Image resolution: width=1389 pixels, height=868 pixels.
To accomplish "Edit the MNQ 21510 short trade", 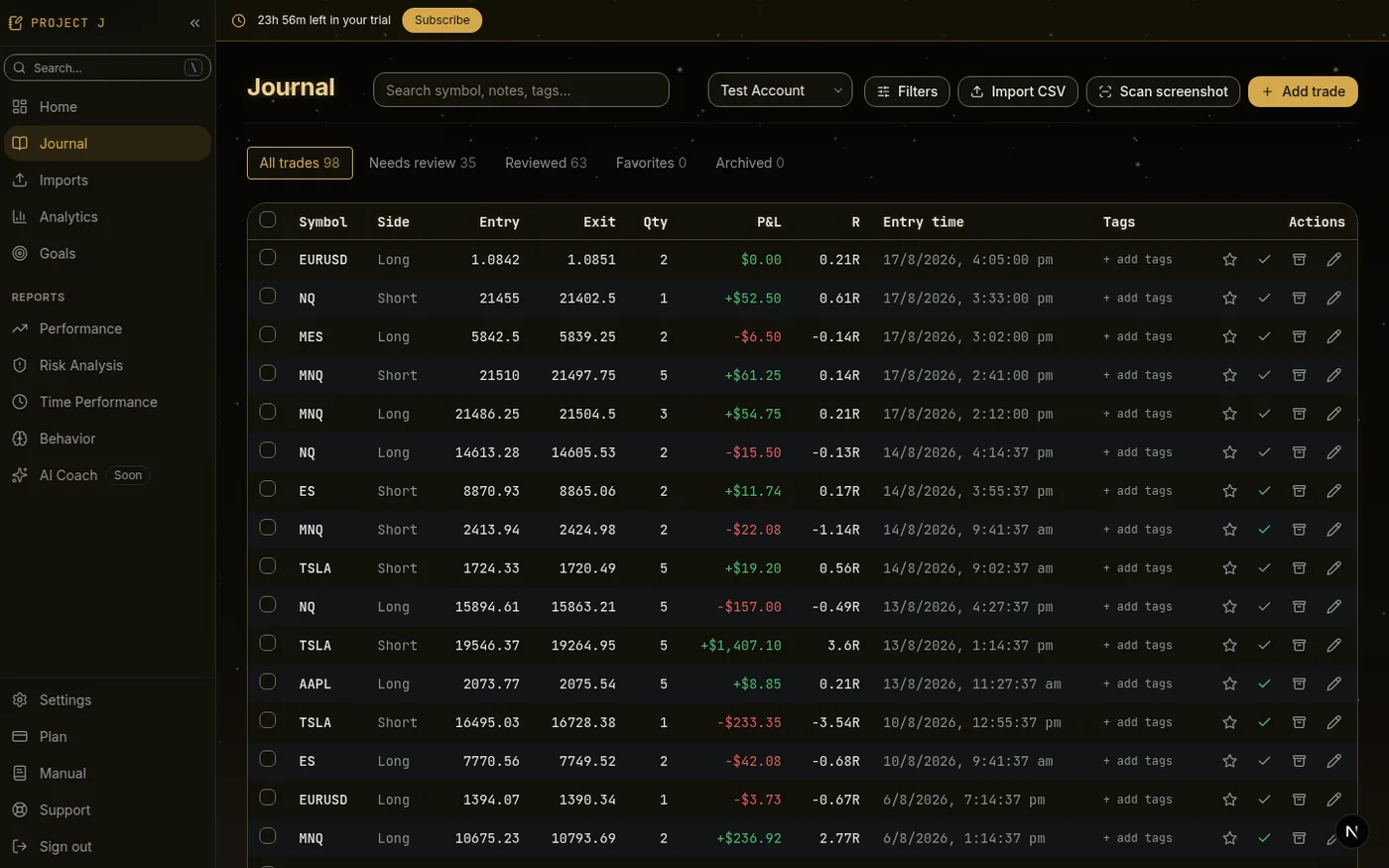I will tap(1333, 376).
